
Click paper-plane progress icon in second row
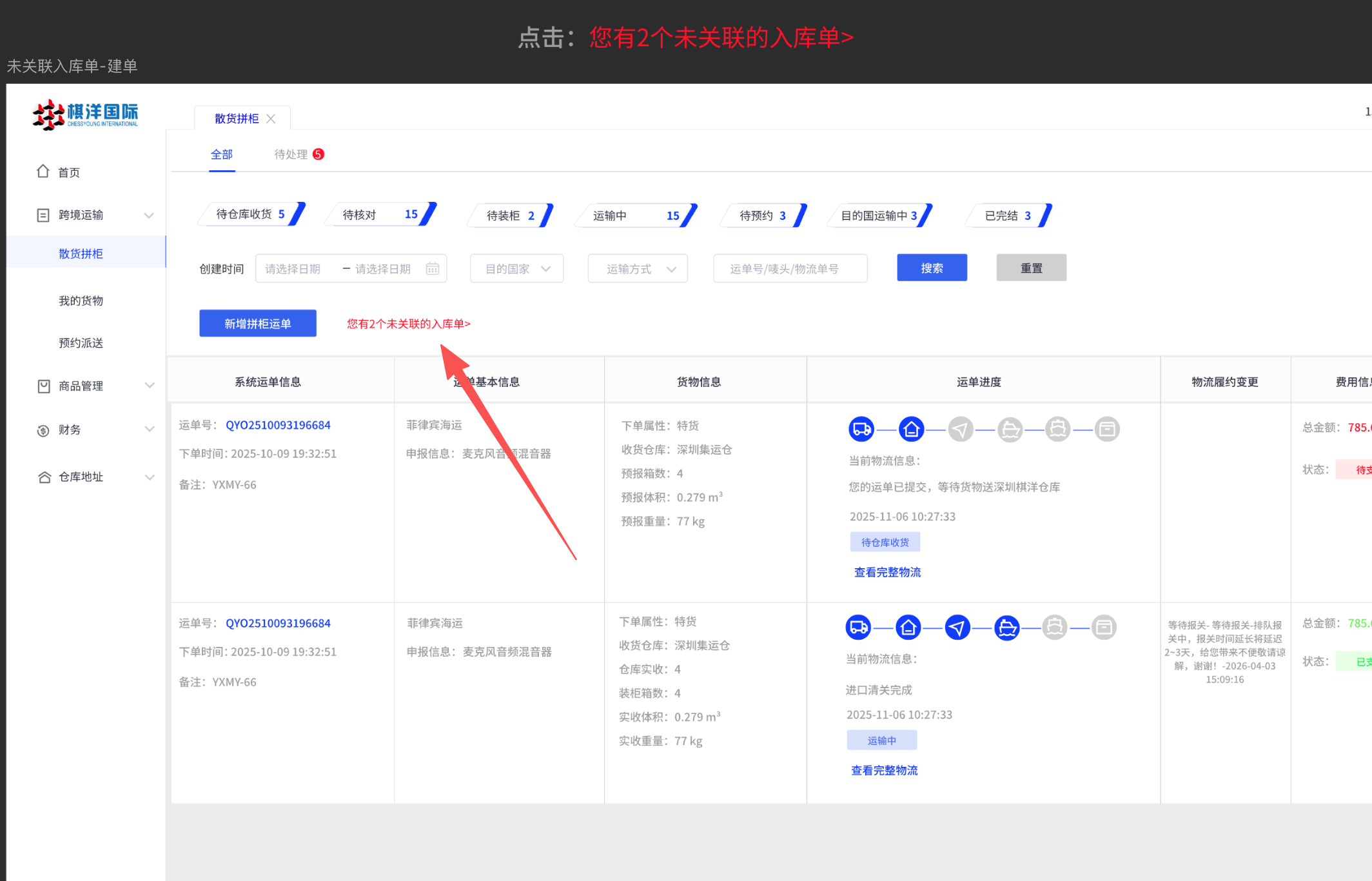pos(957,627)
